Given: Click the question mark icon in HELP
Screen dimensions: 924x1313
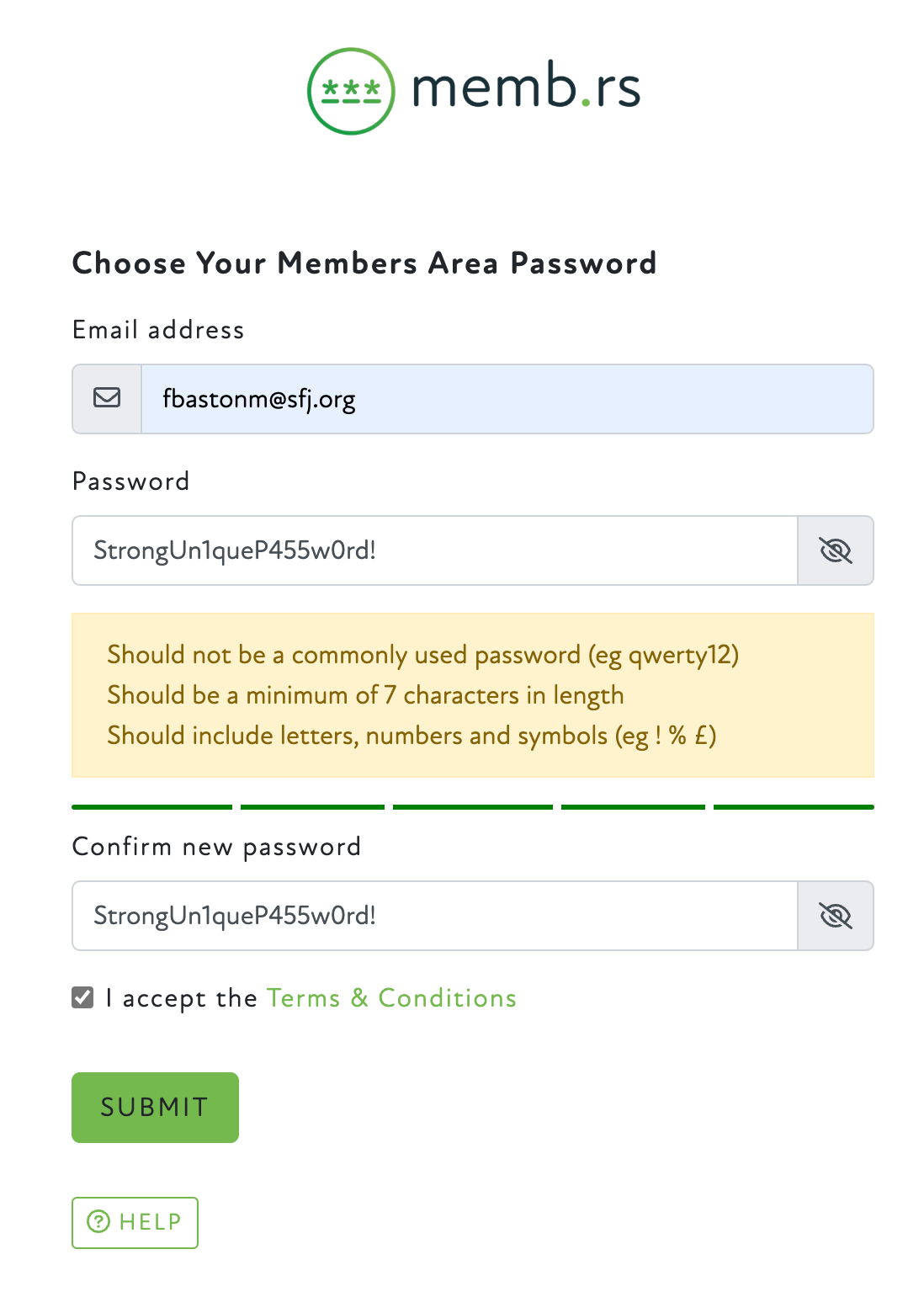Looking at the screenshot, I should [98, 1221].
